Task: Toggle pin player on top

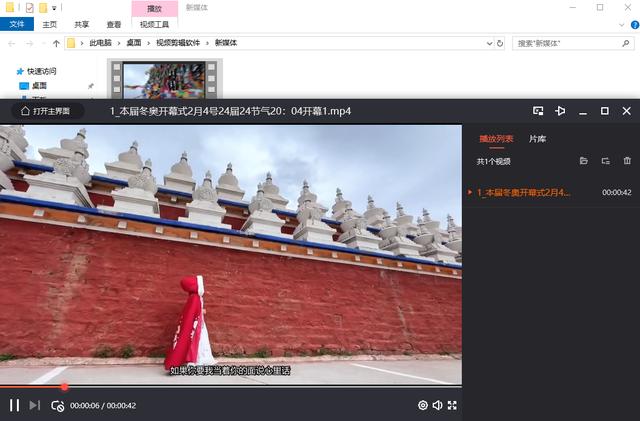Action: [560, 111]
